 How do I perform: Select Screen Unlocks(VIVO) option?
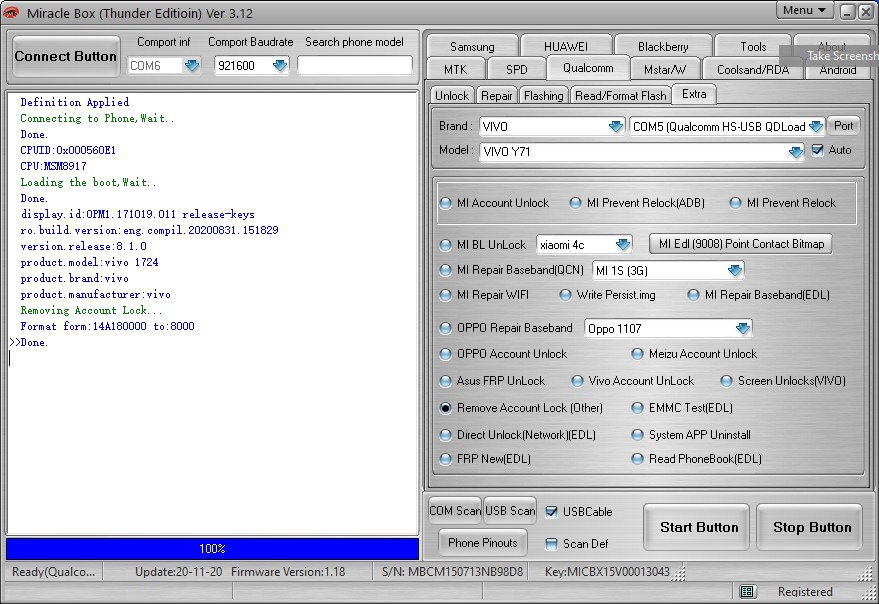point(727,381)
